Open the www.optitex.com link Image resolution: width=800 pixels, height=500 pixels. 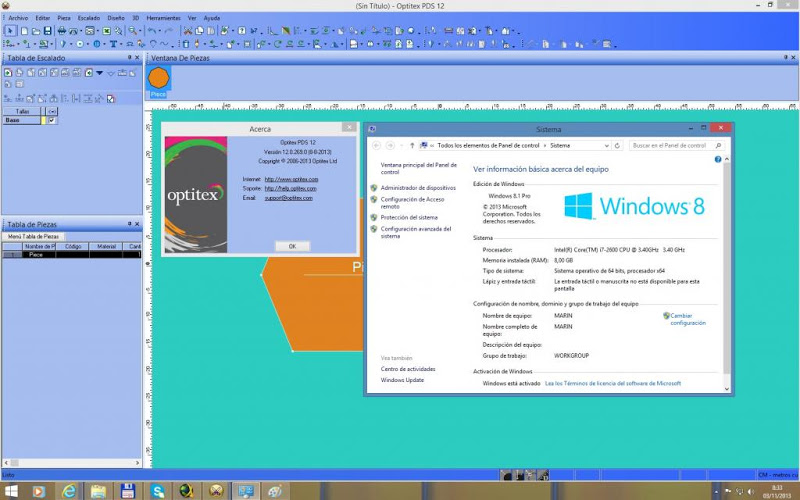coord(291,179)
